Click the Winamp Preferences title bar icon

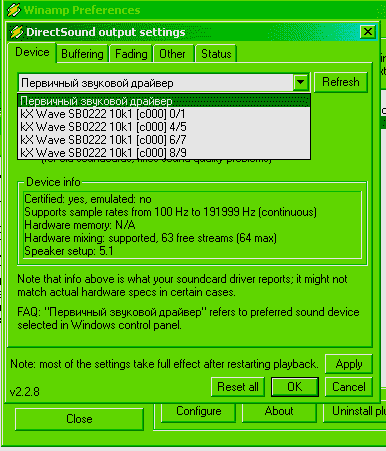[14, 10]
